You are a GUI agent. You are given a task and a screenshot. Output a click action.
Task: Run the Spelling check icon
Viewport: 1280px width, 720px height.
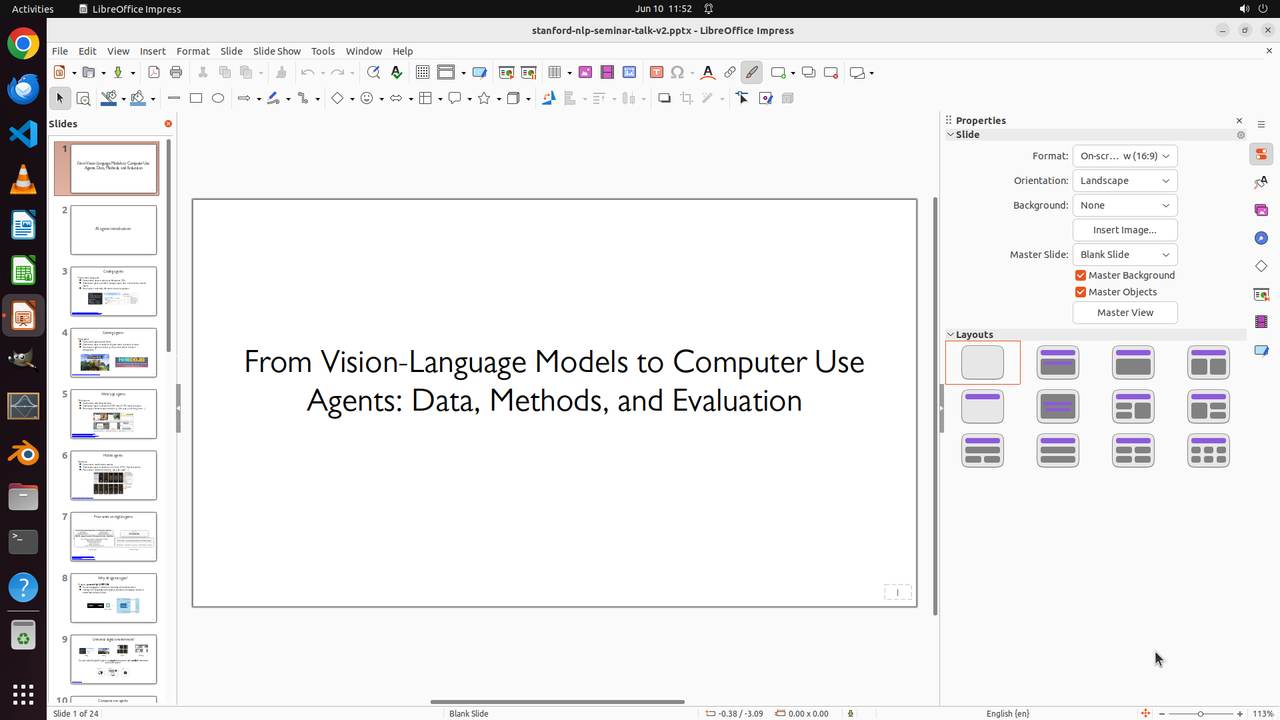pyautogui.click(x=396, y=72)
